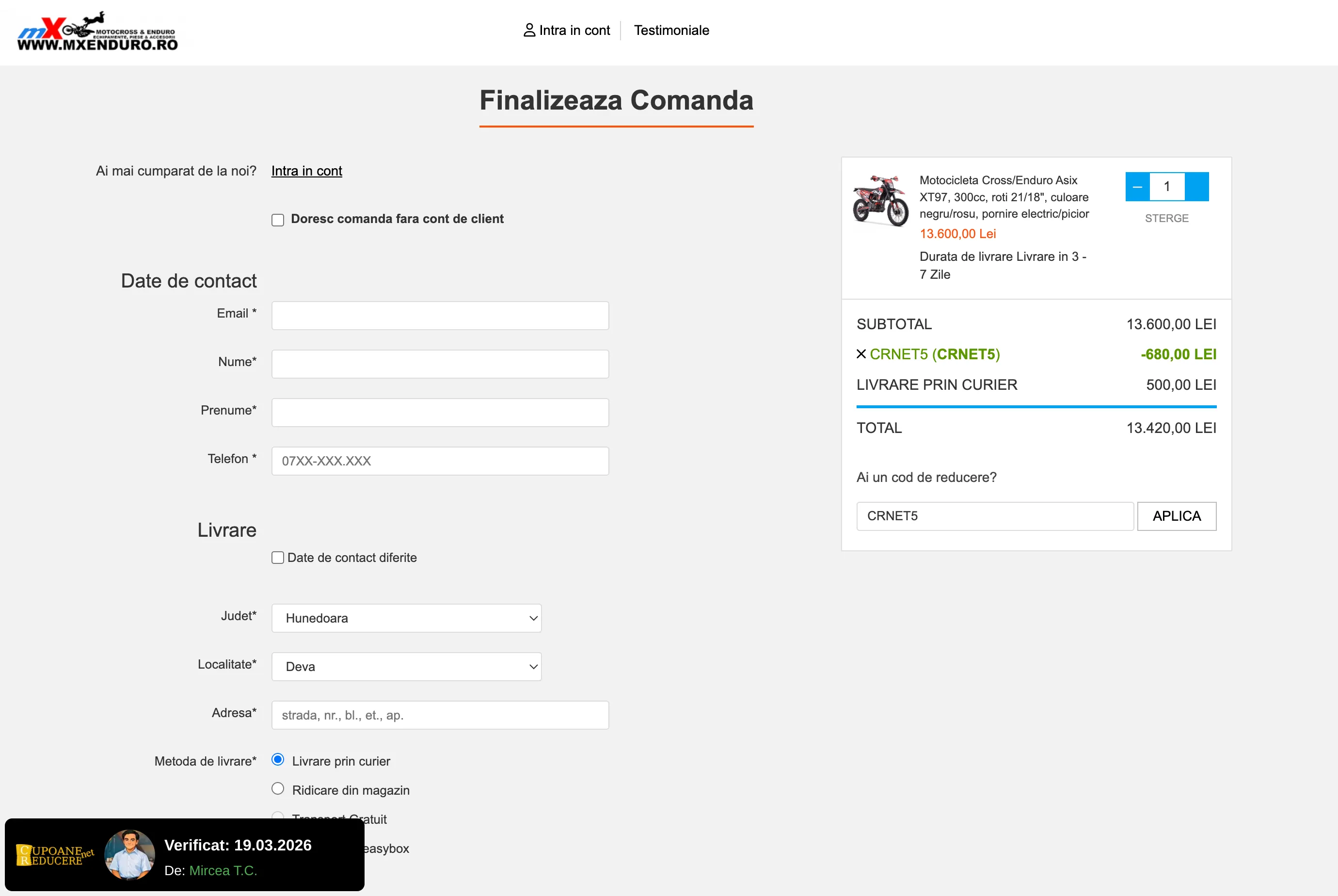Open the Localitate dropdown showing Deva
This screenshot has width=1338, height=896.
406,667
